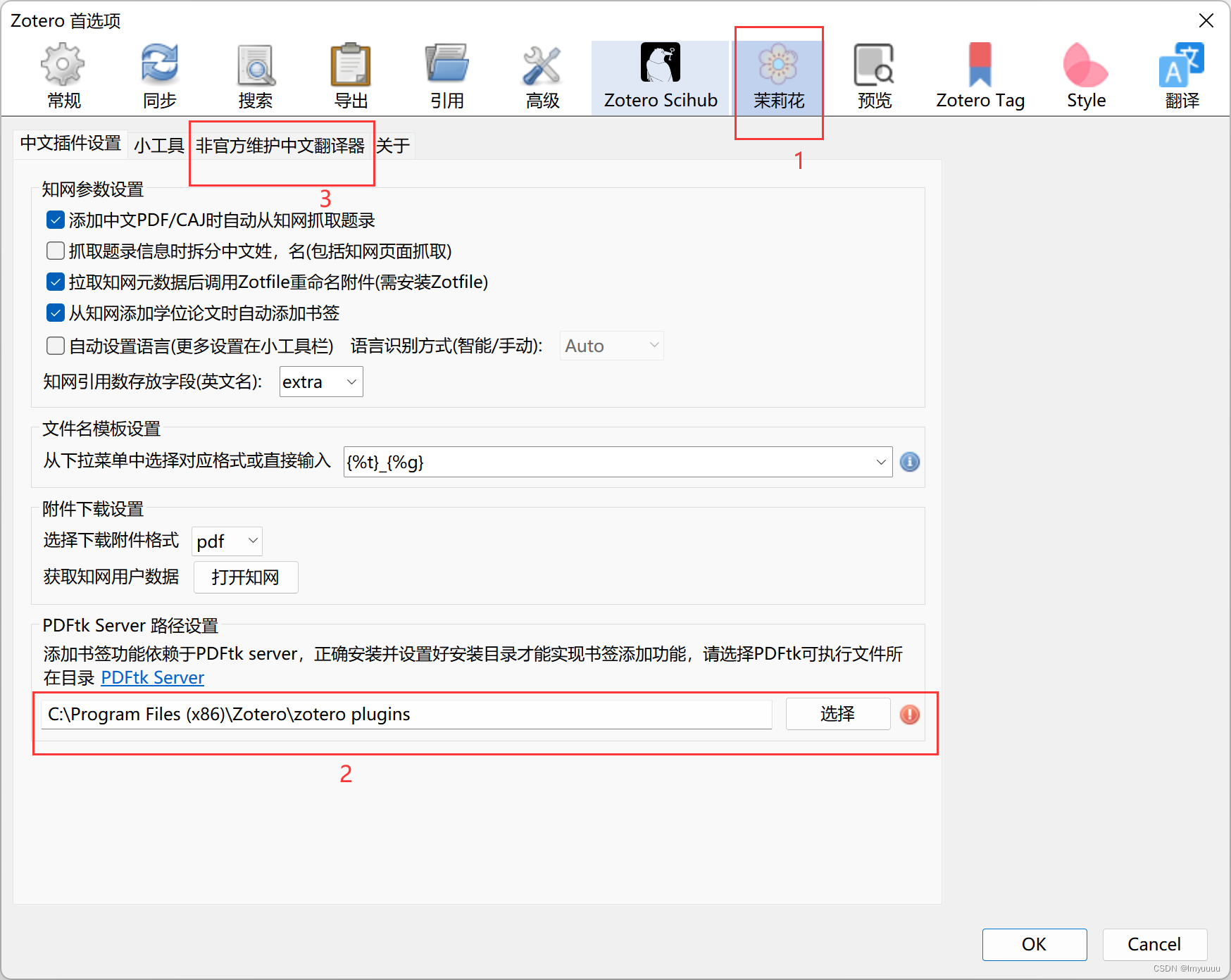This screenshot has width=1231, height=980.
Task: Open the 翻译 translate preferences pane
Action: (1182, 76)
